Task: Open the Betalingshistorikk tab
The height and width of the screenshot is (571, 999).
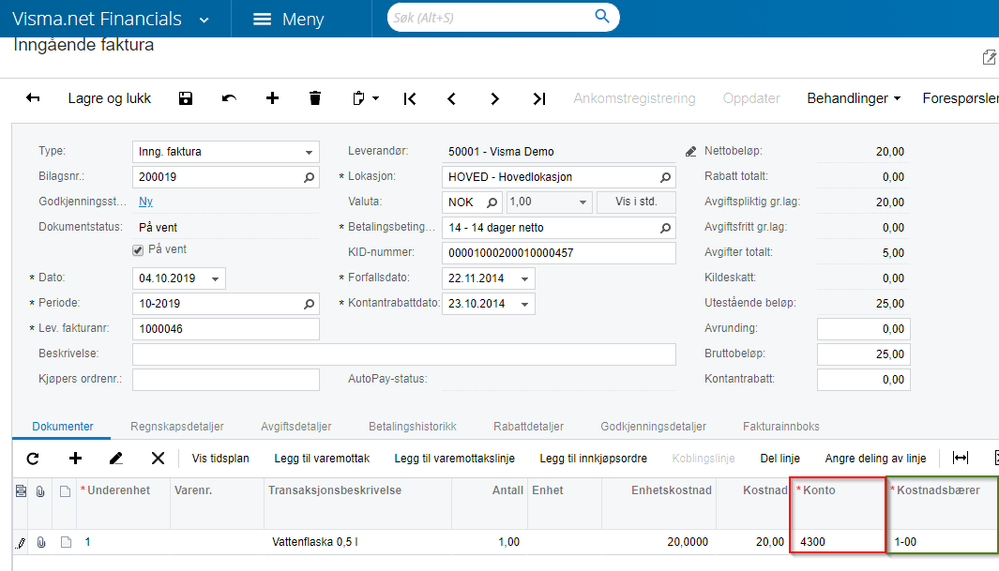Action: [412, 426]
